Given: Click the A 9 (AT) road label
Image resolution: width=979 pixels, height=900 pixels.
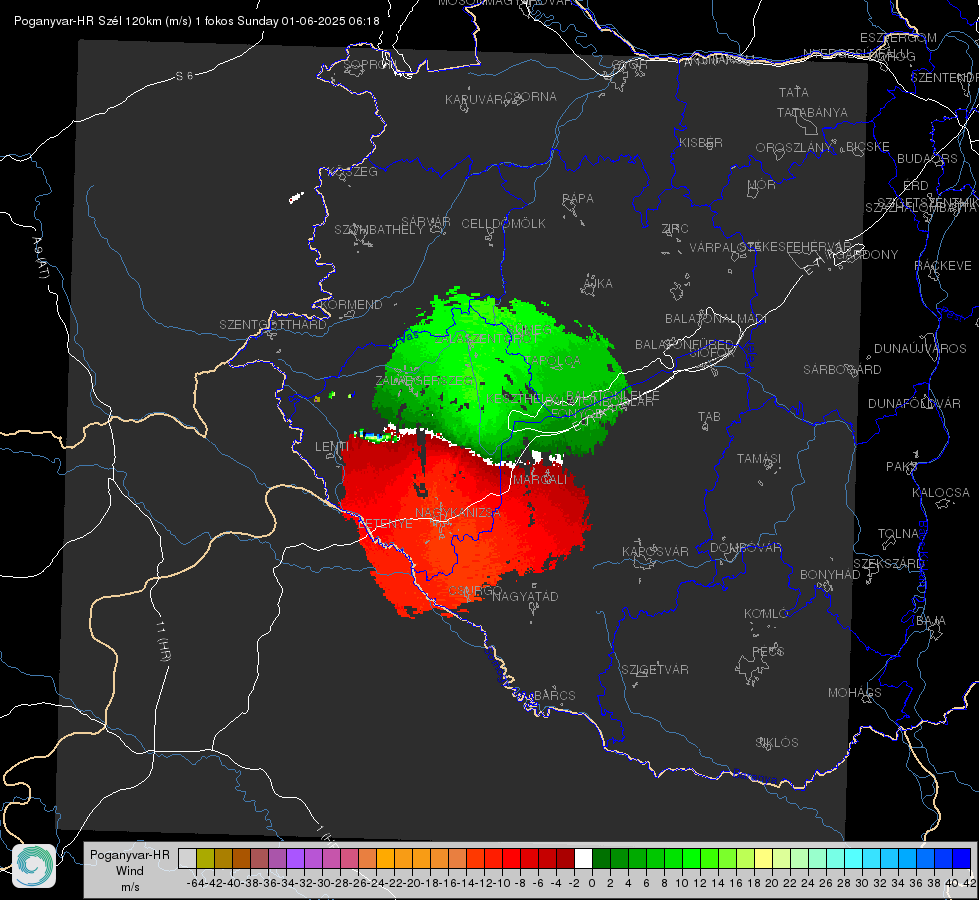Looking at the screenshot, I should pos(40,257).
